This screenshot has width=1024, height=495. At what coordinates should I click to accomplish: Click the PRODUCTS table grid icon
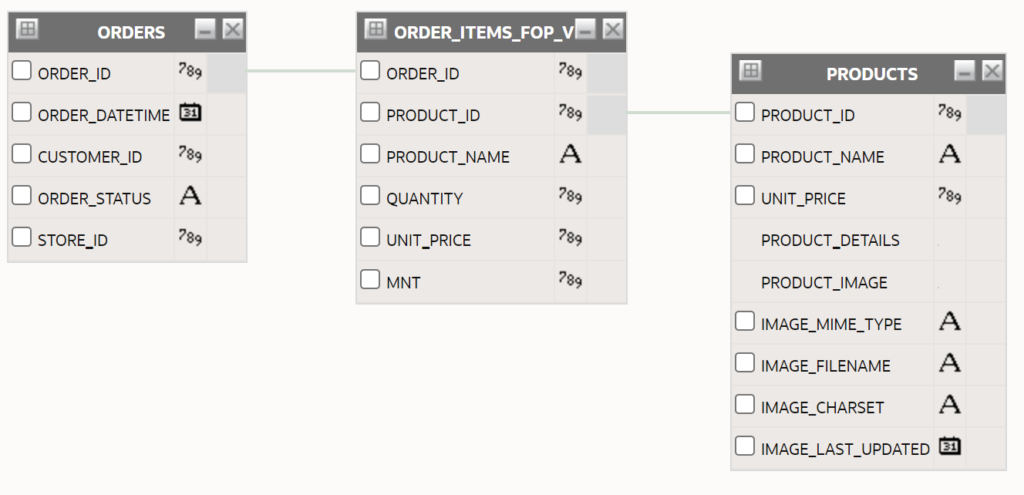point(750,70)
